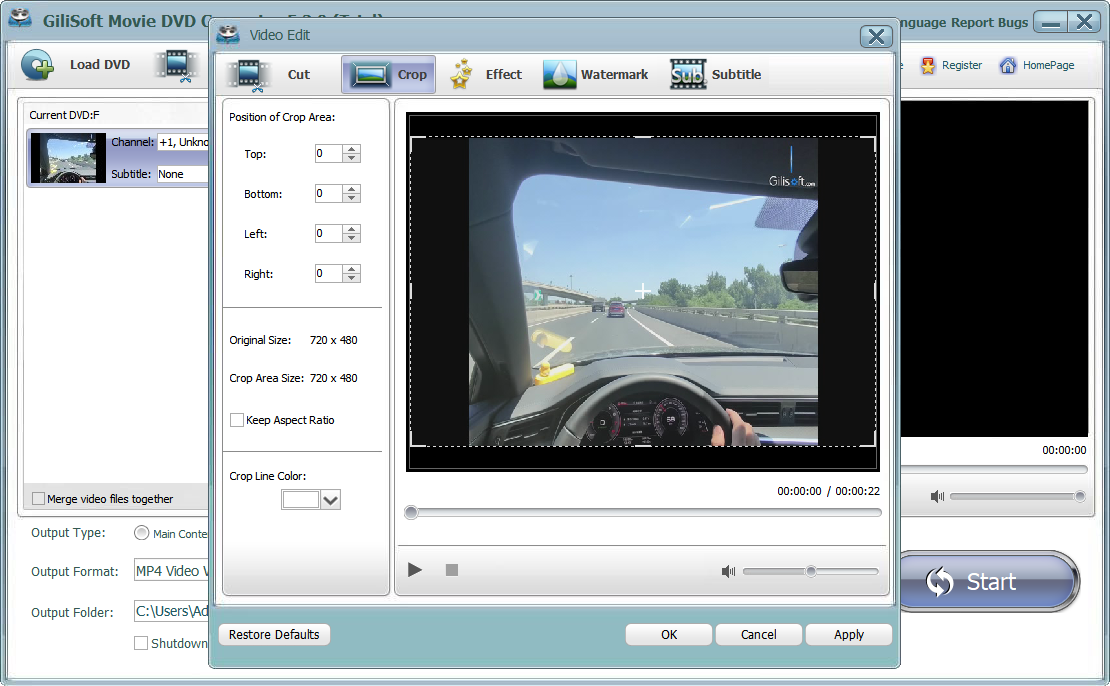Open the Cut tab
Screen dimensions: 1110x686
tap(269, 74)
